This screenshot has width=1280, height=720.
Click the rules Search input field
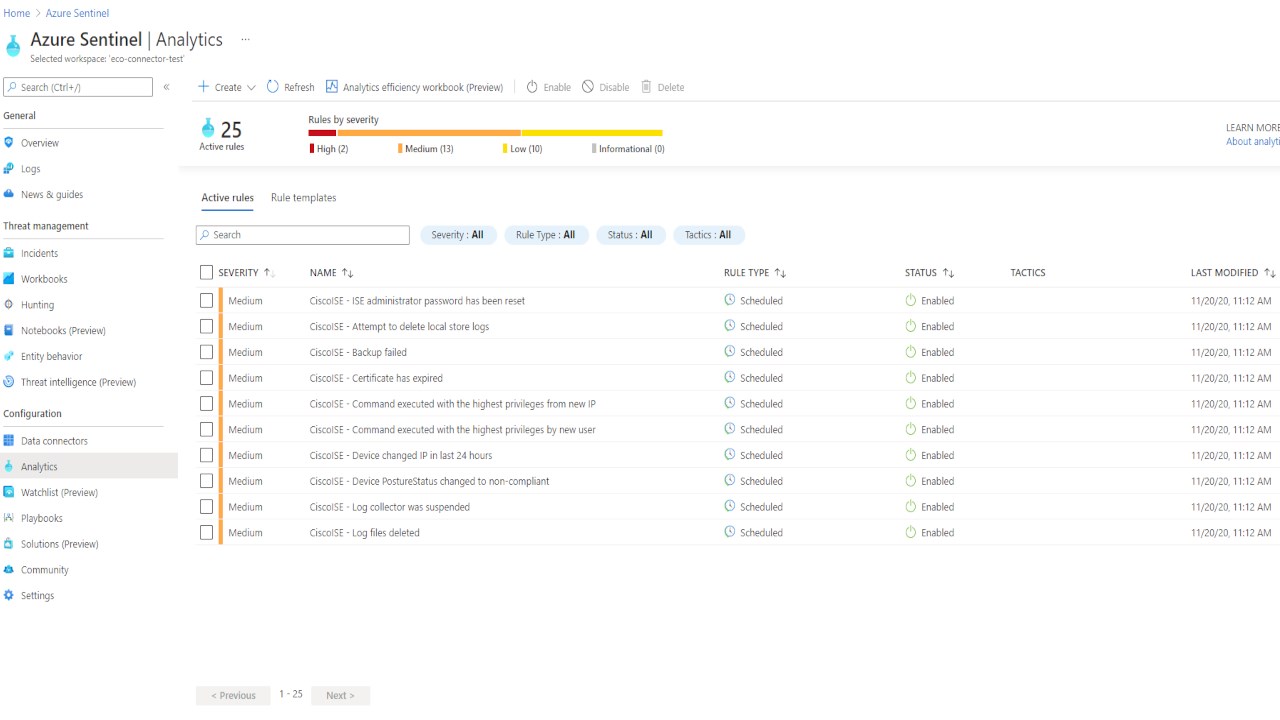(303, 235)
